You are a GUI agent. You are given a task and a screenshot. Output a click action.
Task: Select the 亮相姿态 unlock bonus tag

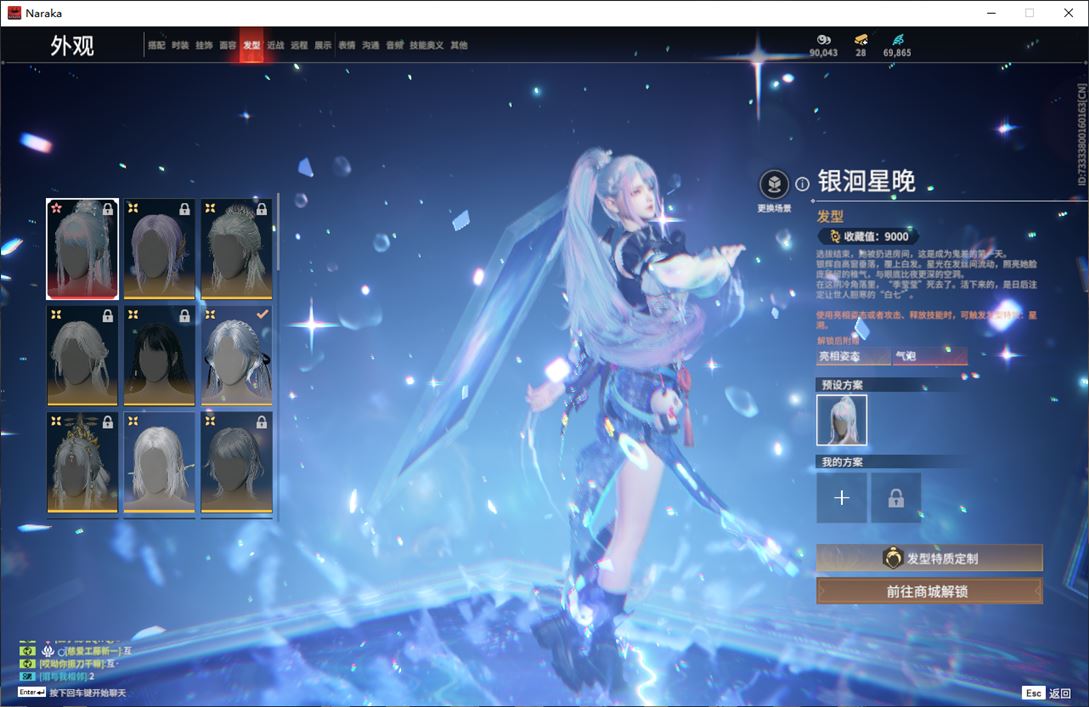[853, 356]
